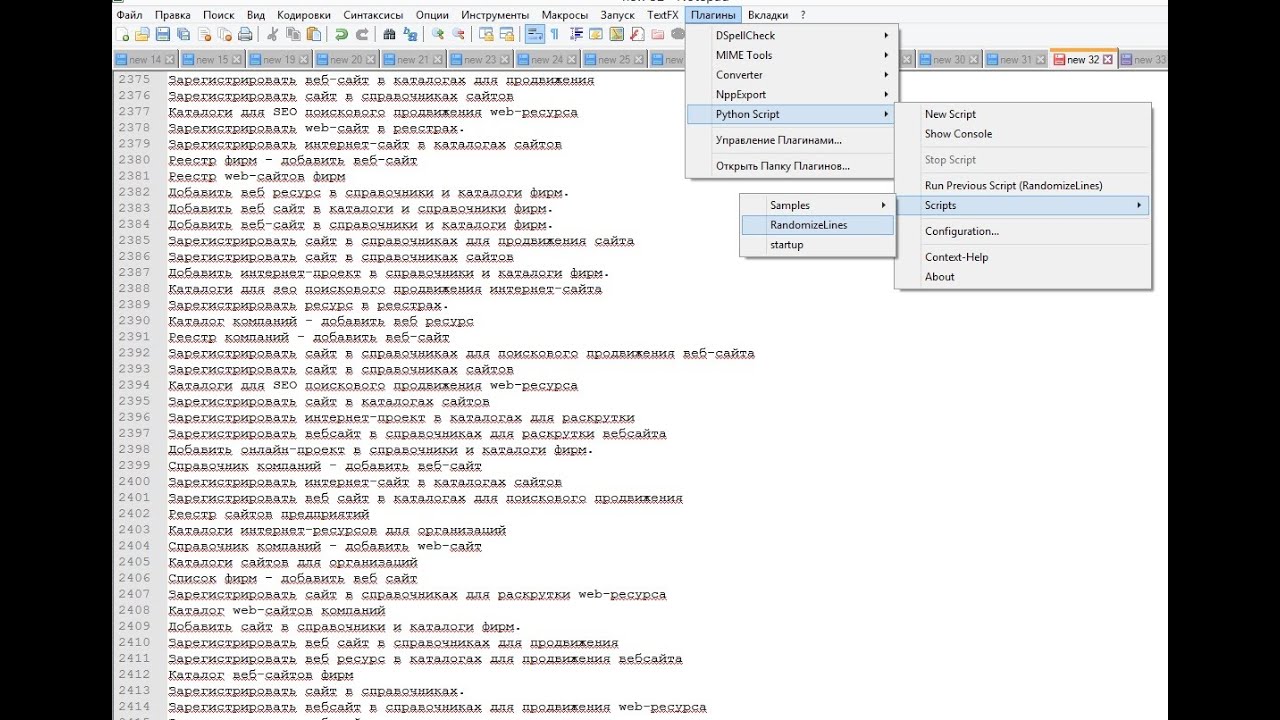Click the Copy toolbar icon
The image size is (1280, 720).
(x=293, y=35)
